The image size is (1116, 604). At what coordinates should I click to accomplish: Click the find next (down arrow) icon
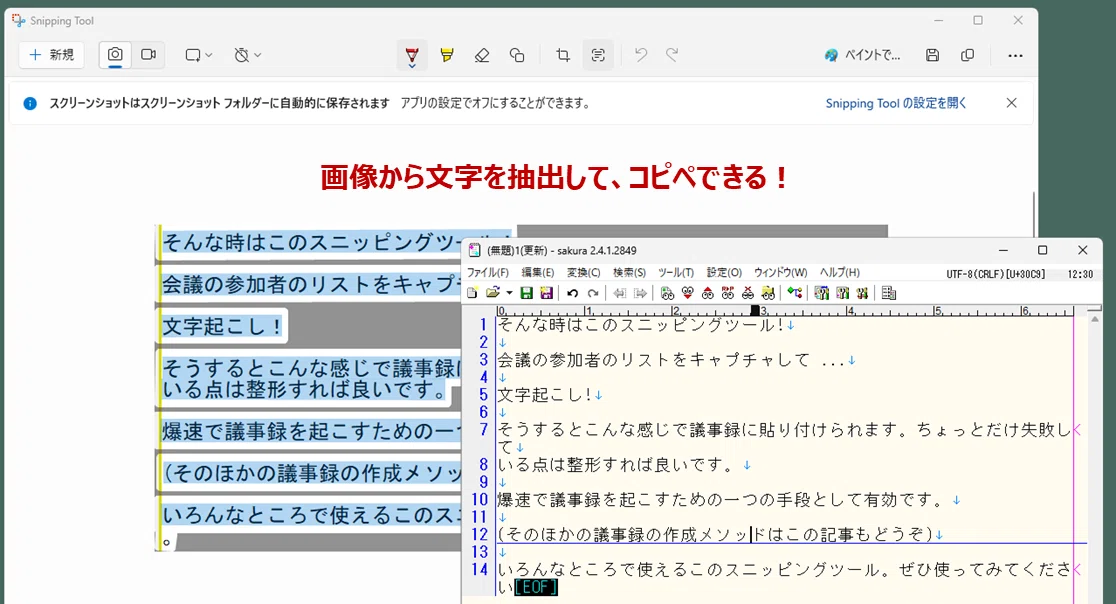point(687,293)
